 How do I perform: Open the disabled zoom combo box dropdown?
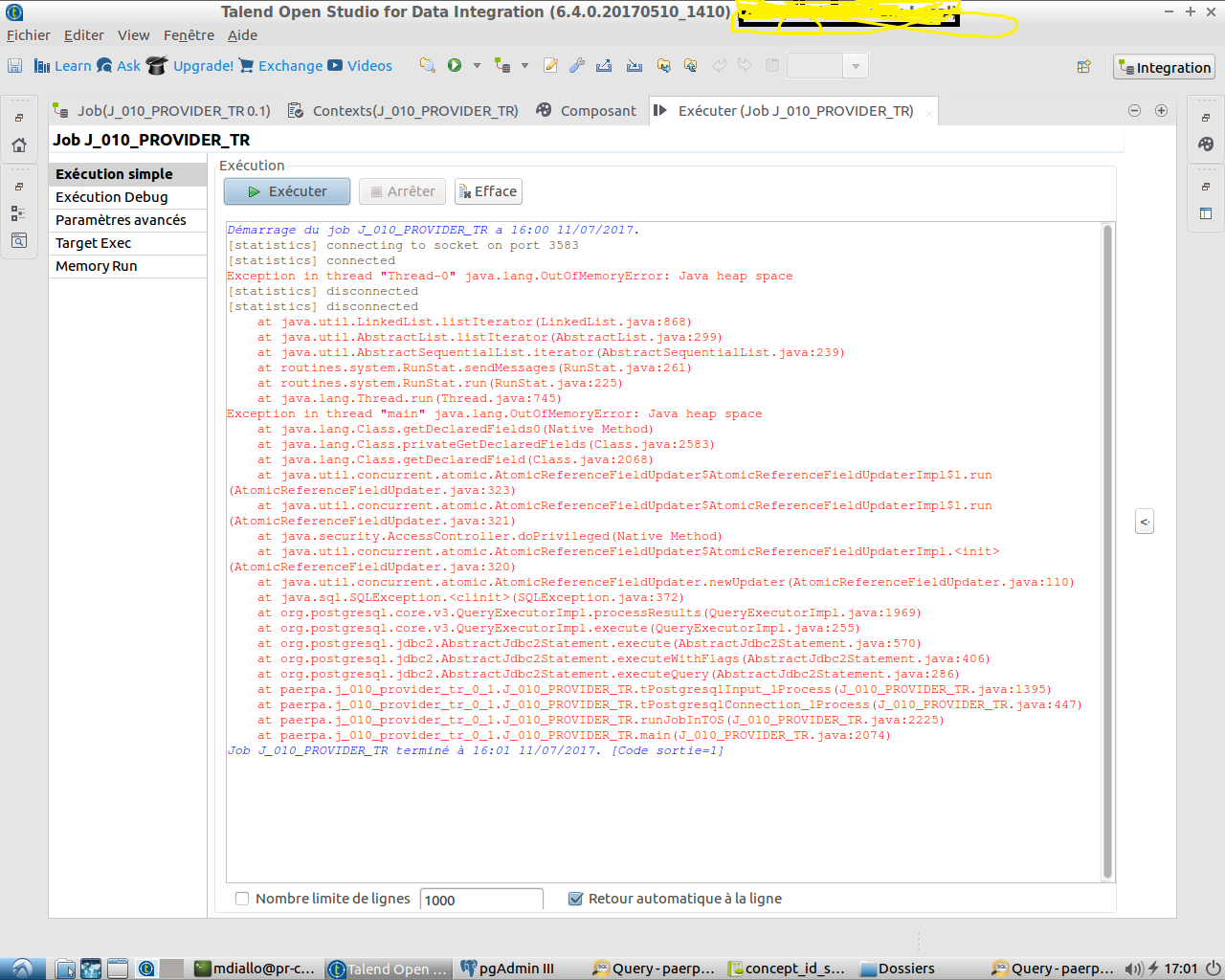[x=855, y=66]
